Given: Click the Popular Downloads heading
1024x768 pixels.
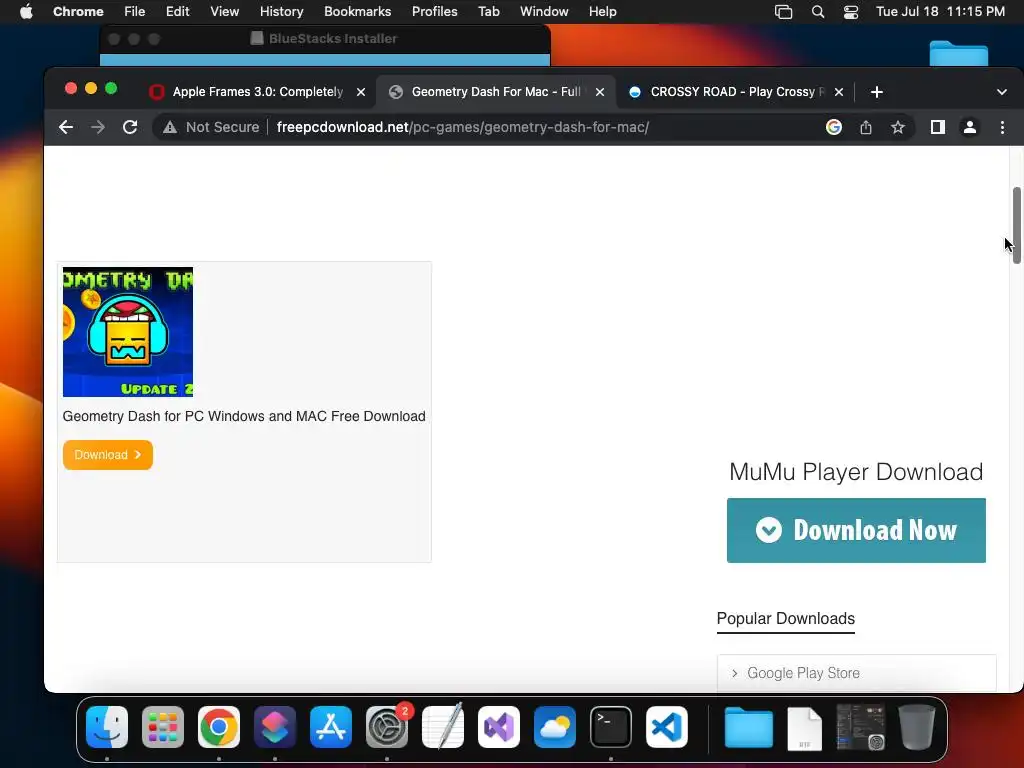Looking at the screenshot, I should coord(786,618).
